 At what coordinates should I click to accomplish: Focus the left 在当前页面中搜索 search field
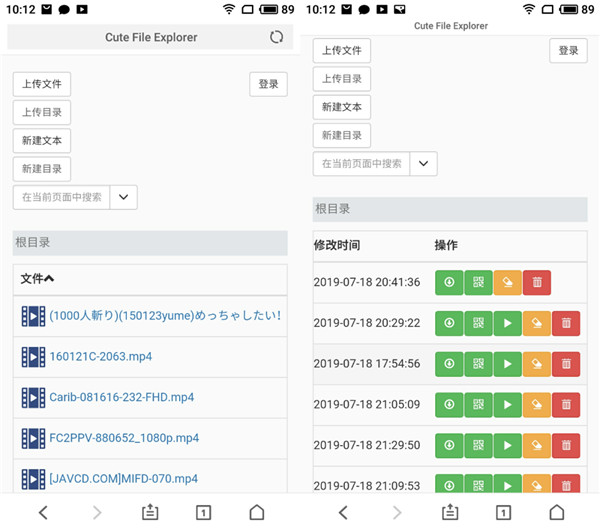[61, 197]
